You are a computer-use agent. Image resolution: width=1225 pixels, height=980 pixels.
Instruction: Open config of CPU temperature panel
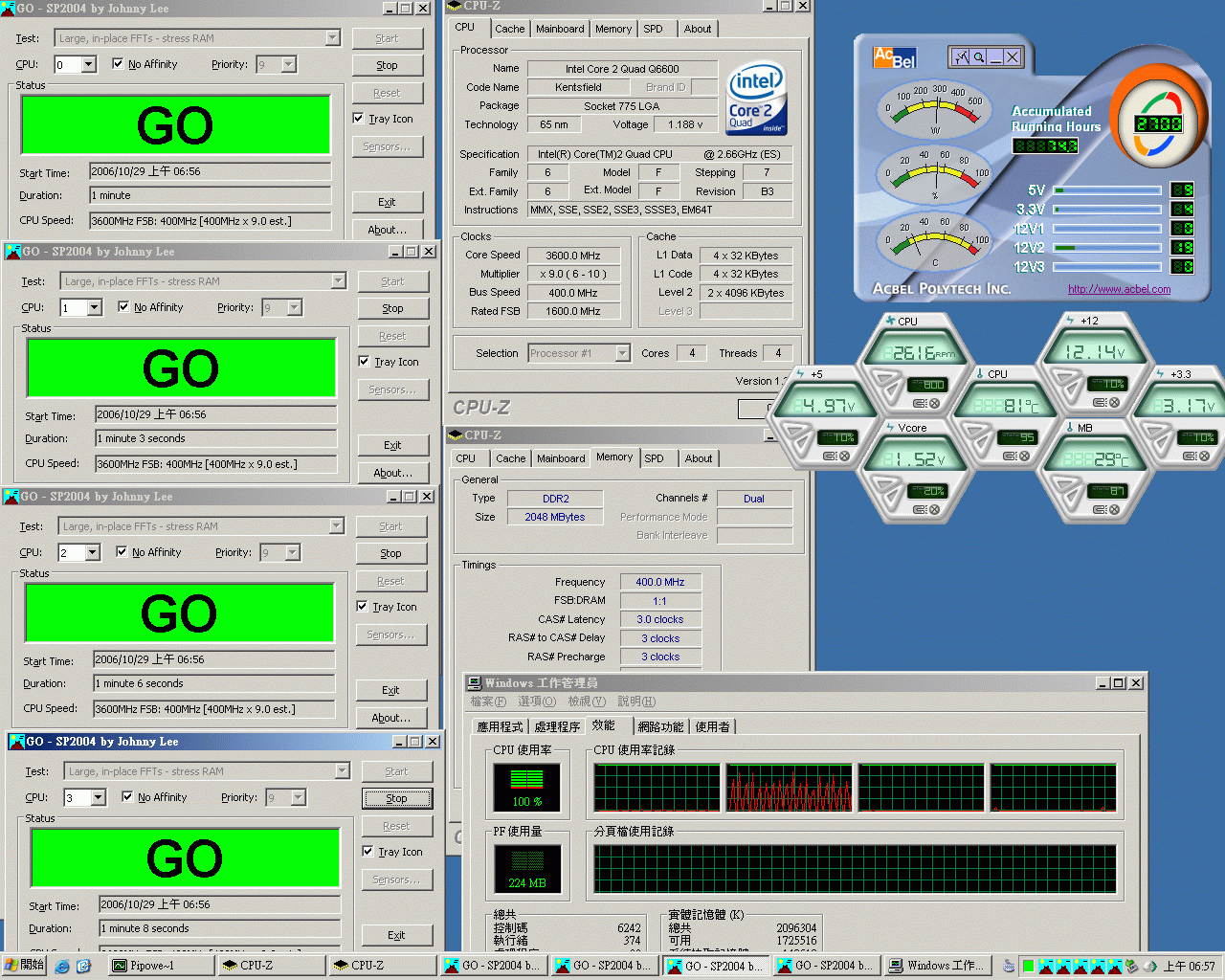coord(1011,456)
